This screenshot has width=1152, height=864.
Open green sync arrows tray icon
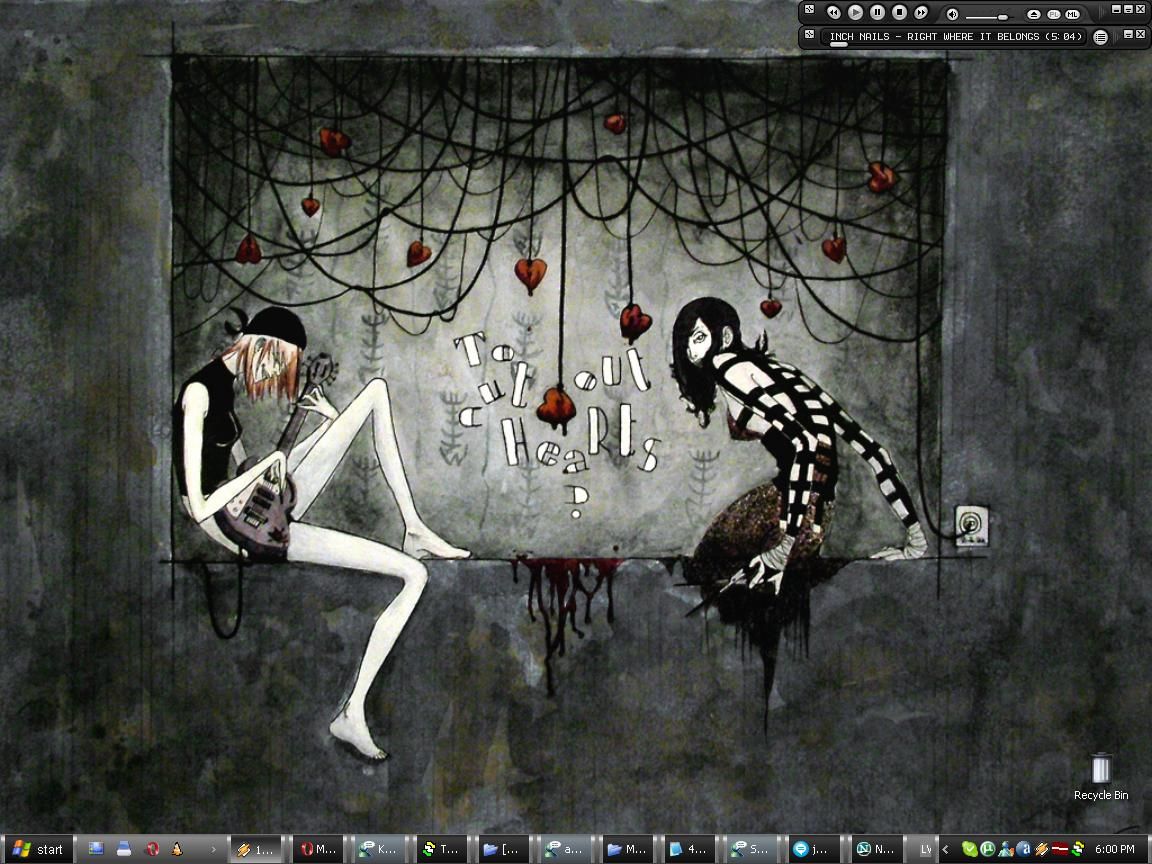[1078, 849]
